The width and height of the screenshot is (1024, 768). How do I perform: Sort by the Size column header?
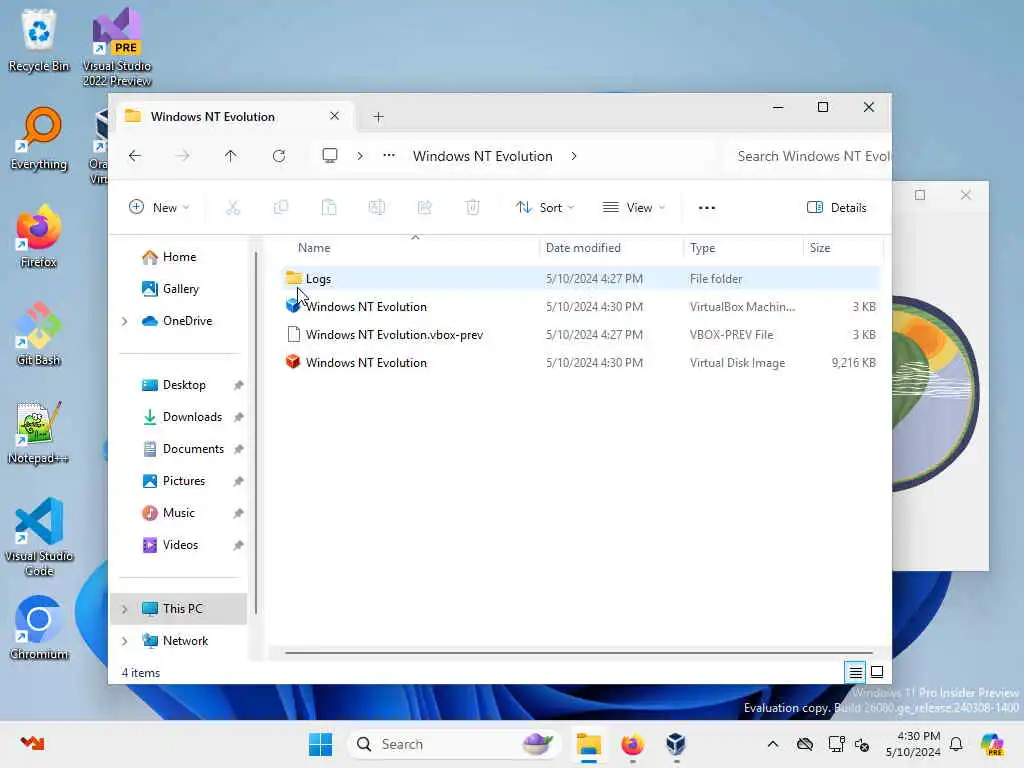click(820, 248)
